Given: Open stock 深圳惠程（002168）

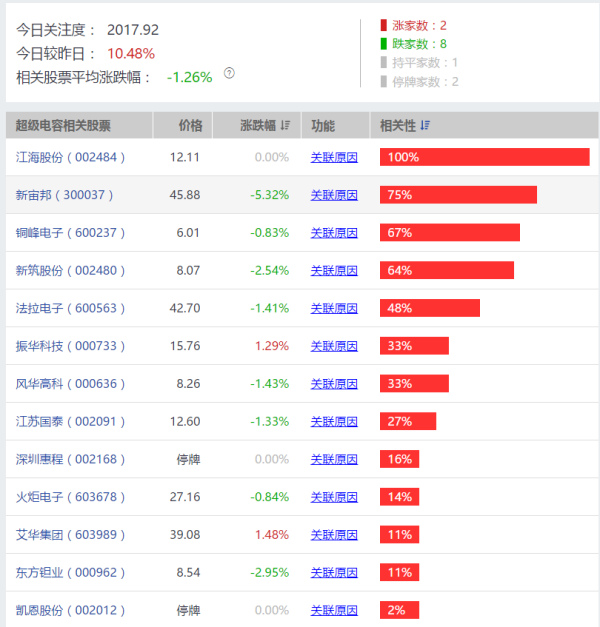Looking at the screenshot, I should 70,459.
